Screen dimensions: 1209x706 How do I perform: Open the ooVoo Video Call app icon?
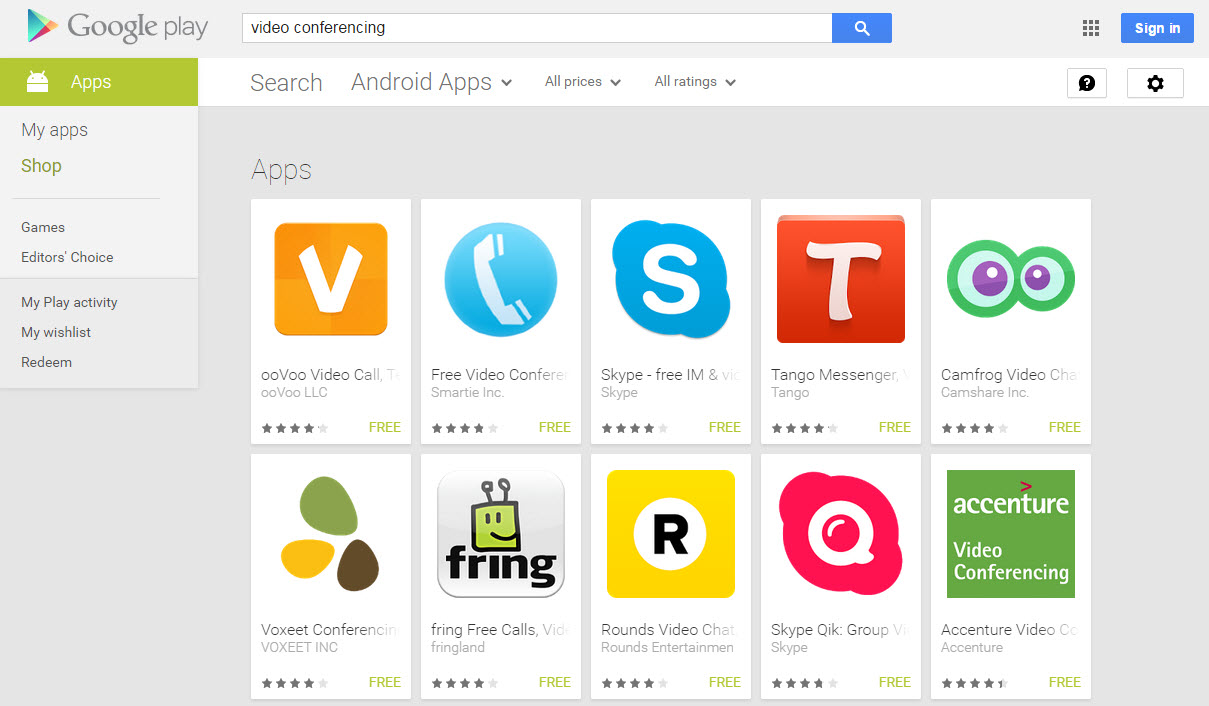point(331,279)
